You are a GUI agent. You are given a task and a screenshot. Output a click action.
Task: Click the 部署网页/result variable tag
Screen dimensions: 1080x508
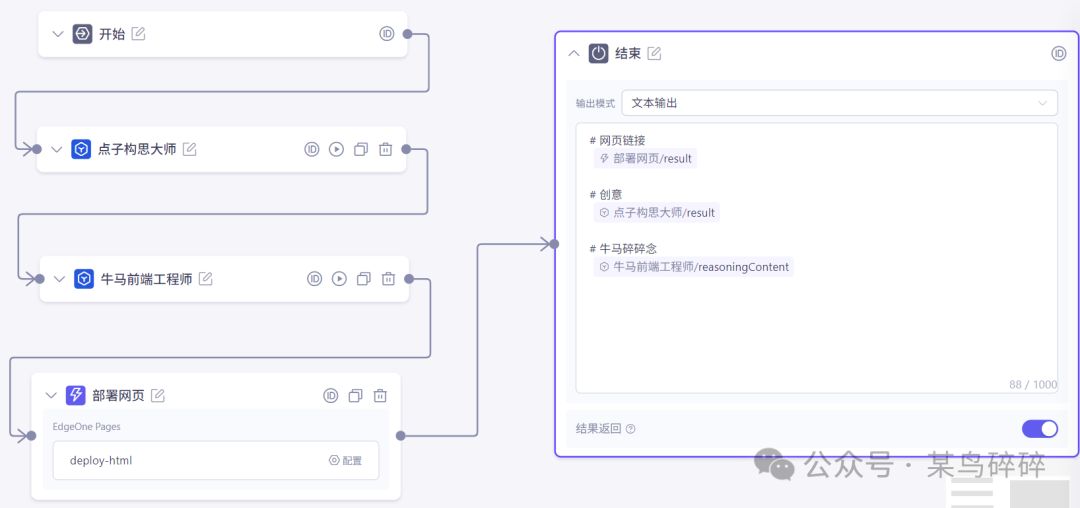[x=645, y=158]
